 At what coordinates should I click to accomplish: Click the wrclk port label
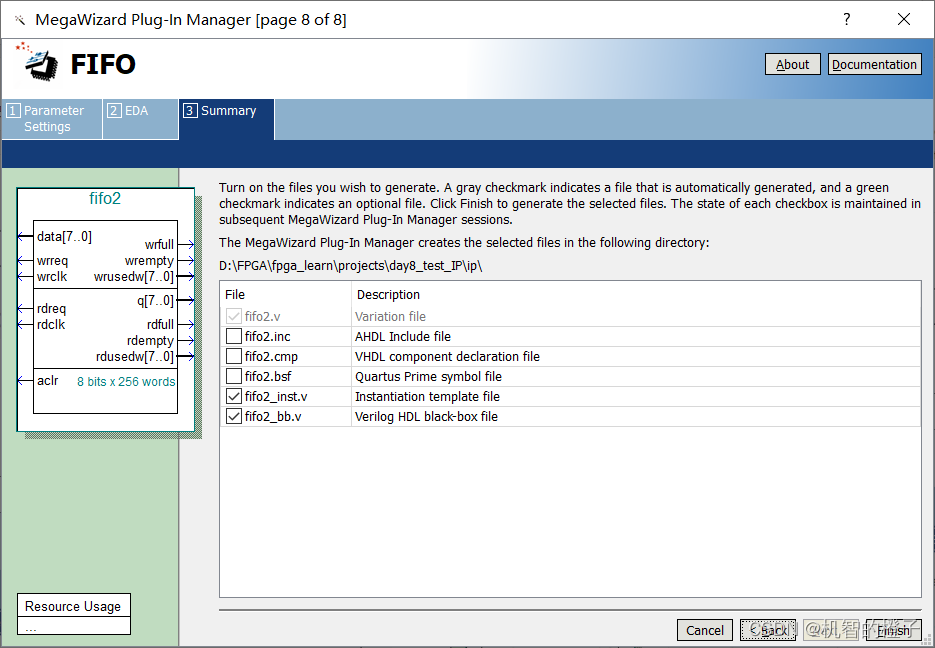click(52, 277)
